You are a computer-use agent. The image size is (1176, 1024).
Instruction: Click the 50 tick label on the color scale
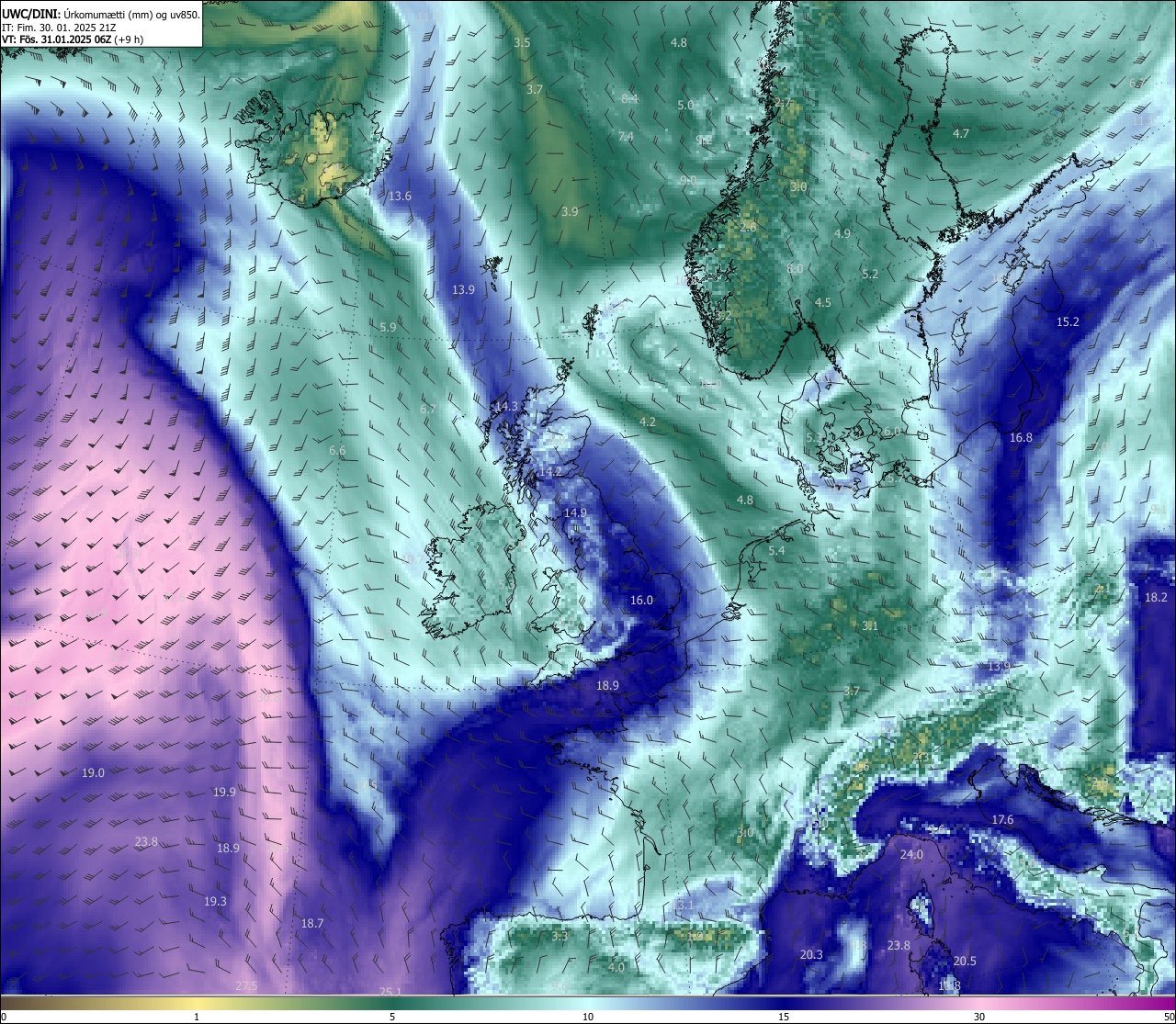(1169, 1017)
